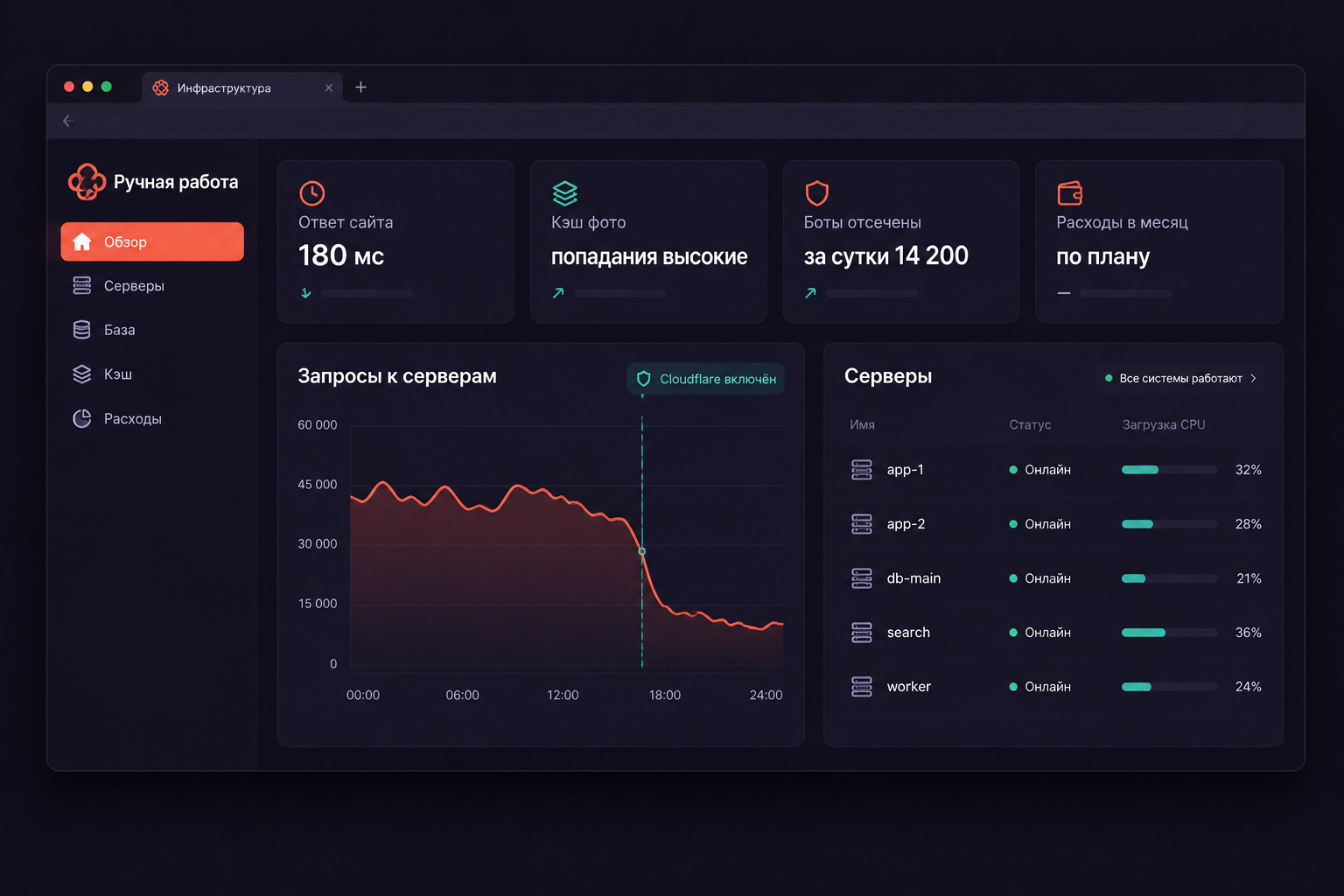
Task: Click the up arrow trend on Боты отсечены
Action: [811, 293]
